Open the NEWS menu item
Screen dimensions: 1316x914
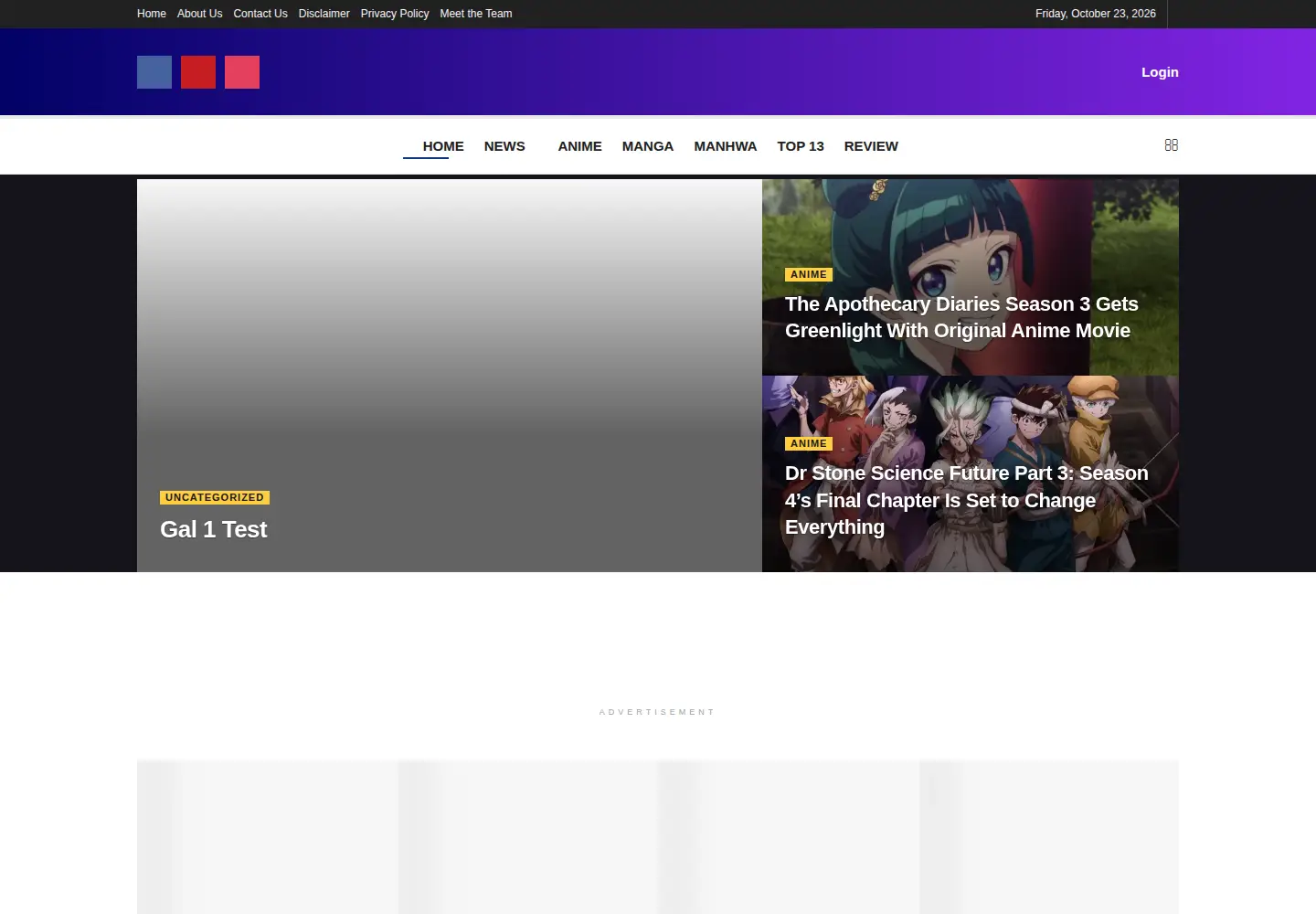[x=504, y=146]
